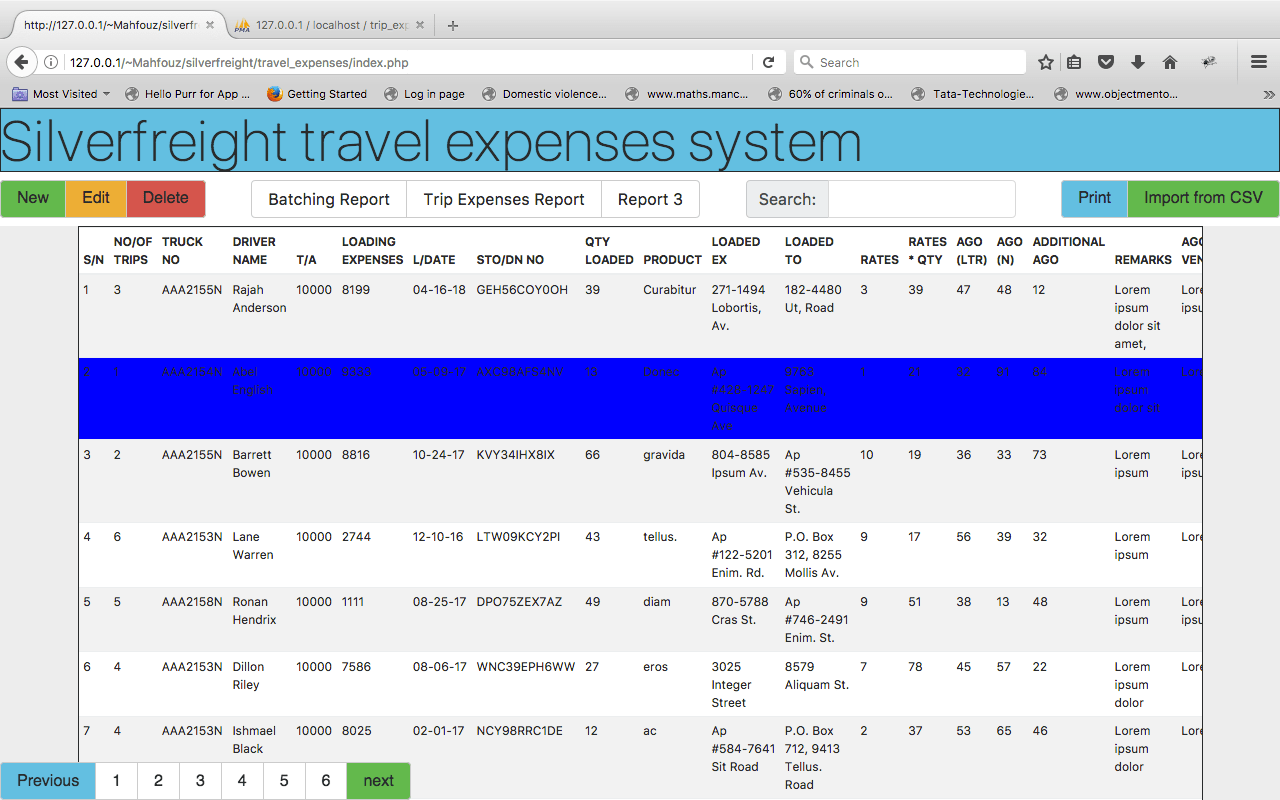Screen dimensions: 1280x800
Task: Import records from CSV
Action: coord(1203,199)
